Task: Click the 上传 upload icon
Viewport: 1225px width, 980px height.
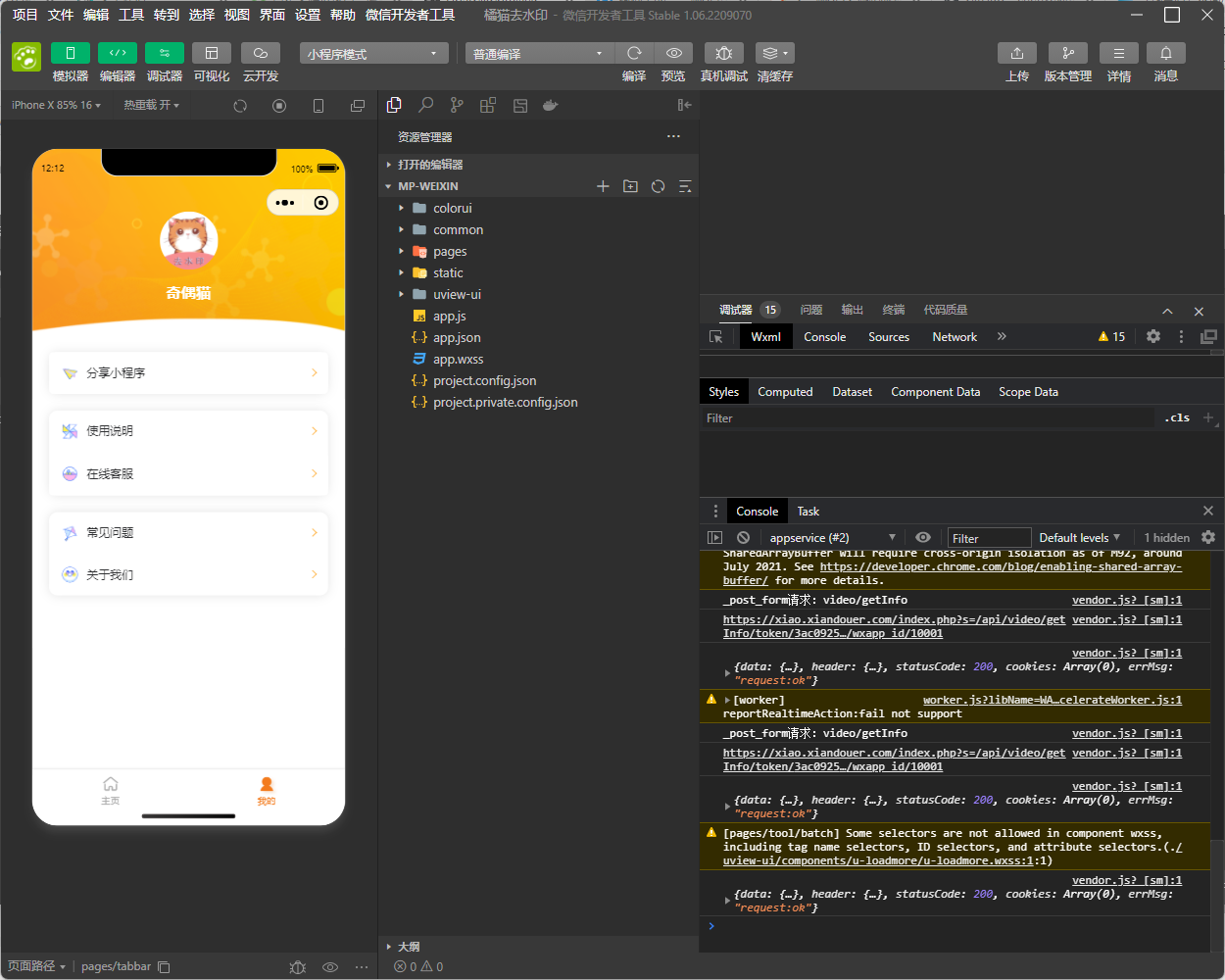Action: click(x=1017, y=53)
